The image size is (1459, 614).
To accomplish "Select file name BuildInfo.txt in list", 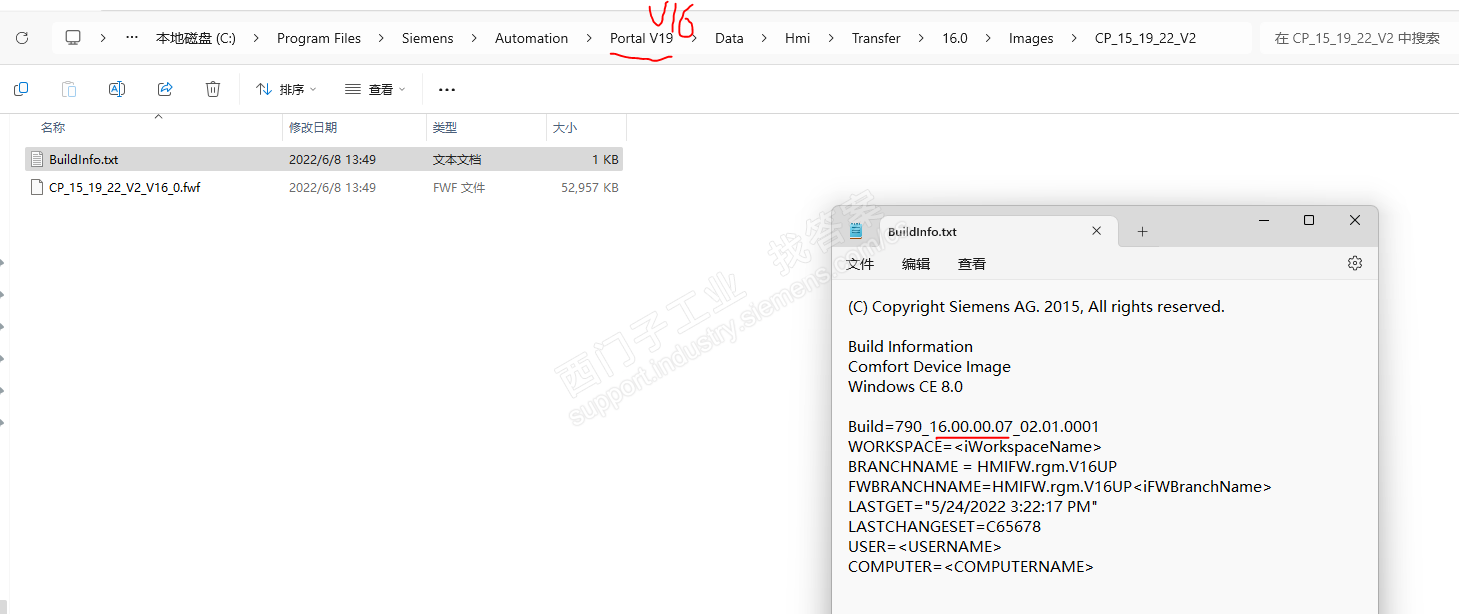I will 83,159.
